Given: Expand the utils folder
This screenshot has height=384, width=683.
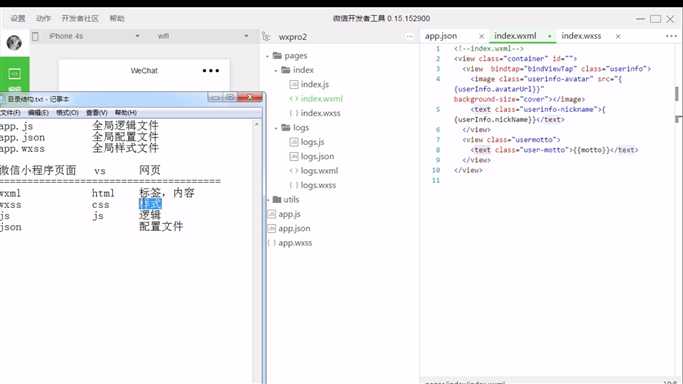Looking at the screenshot, I should pyautogui.click(x=267, y=200).
